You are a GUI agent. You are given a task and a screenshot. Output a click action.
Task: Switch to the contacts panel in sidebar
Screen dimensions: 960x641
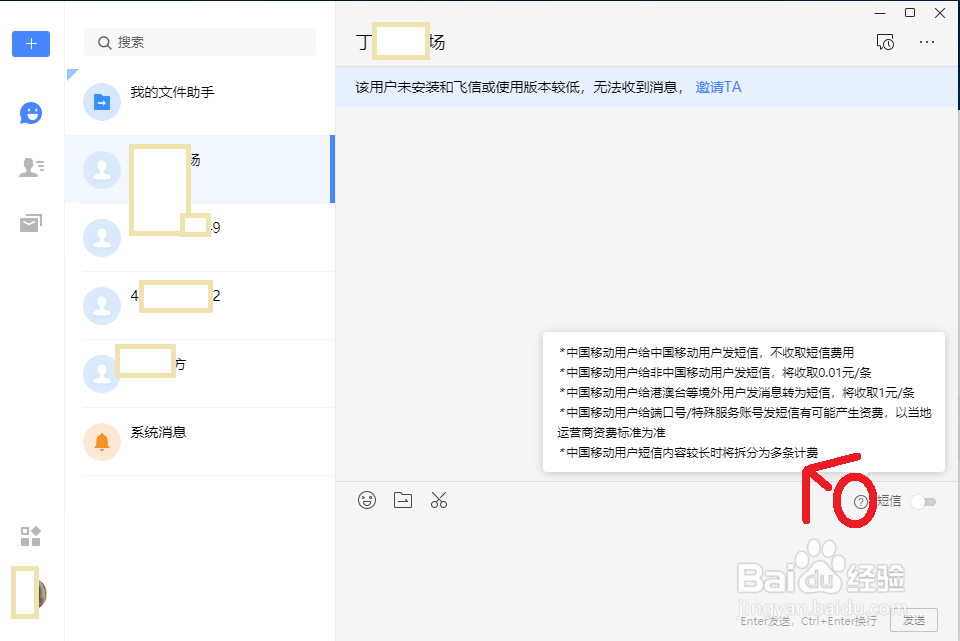tap(30, 167)
